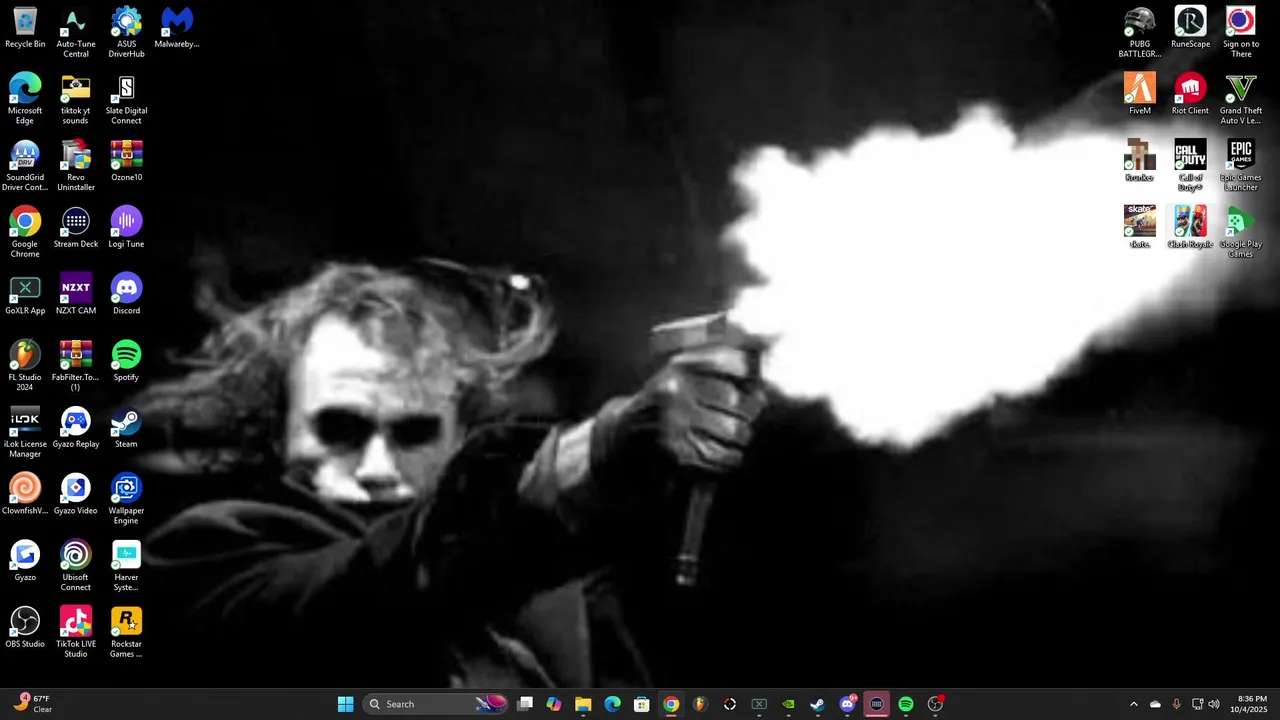Launch Auto-Tune Central from the desktop
The height and width of the screenshot is (720, 1280).
coord(76,32)
